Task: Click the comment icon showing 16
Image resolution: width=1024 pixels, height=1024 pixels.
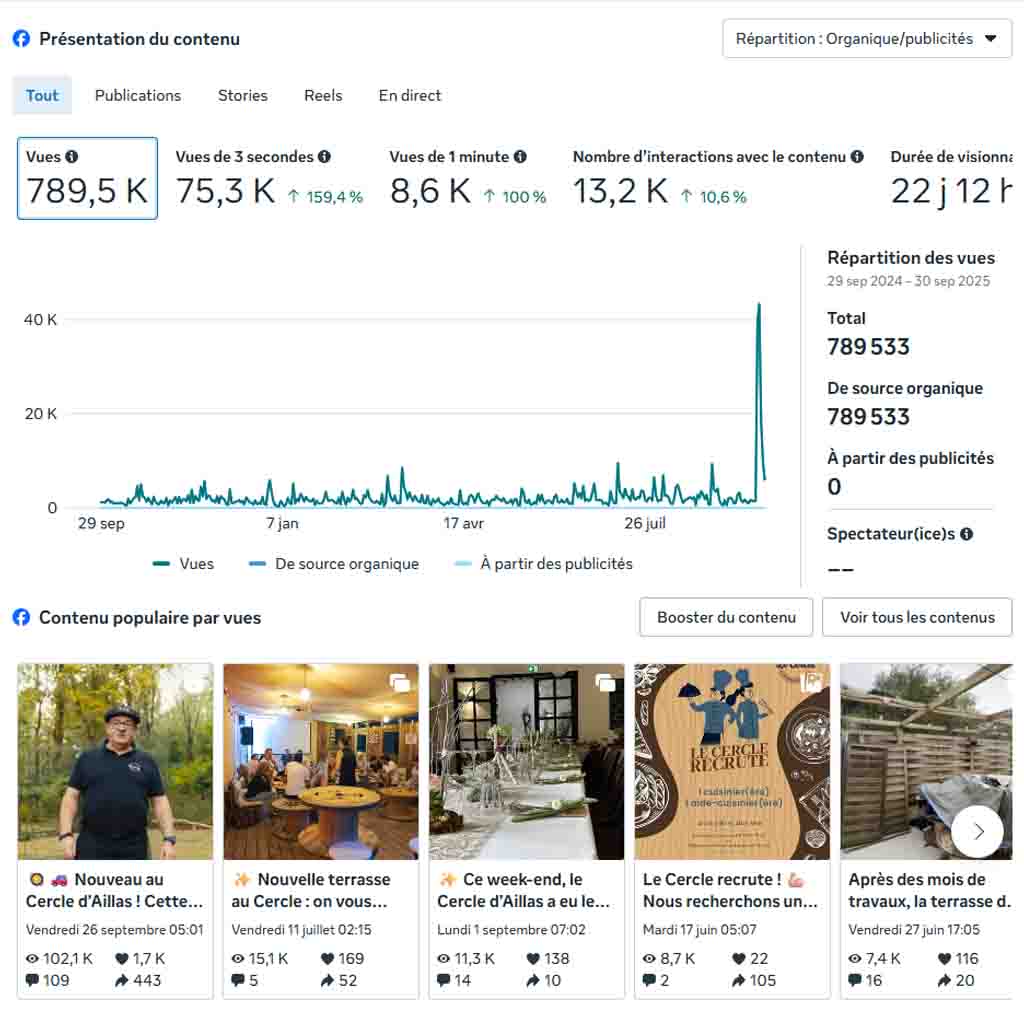Action: (855, 980)
